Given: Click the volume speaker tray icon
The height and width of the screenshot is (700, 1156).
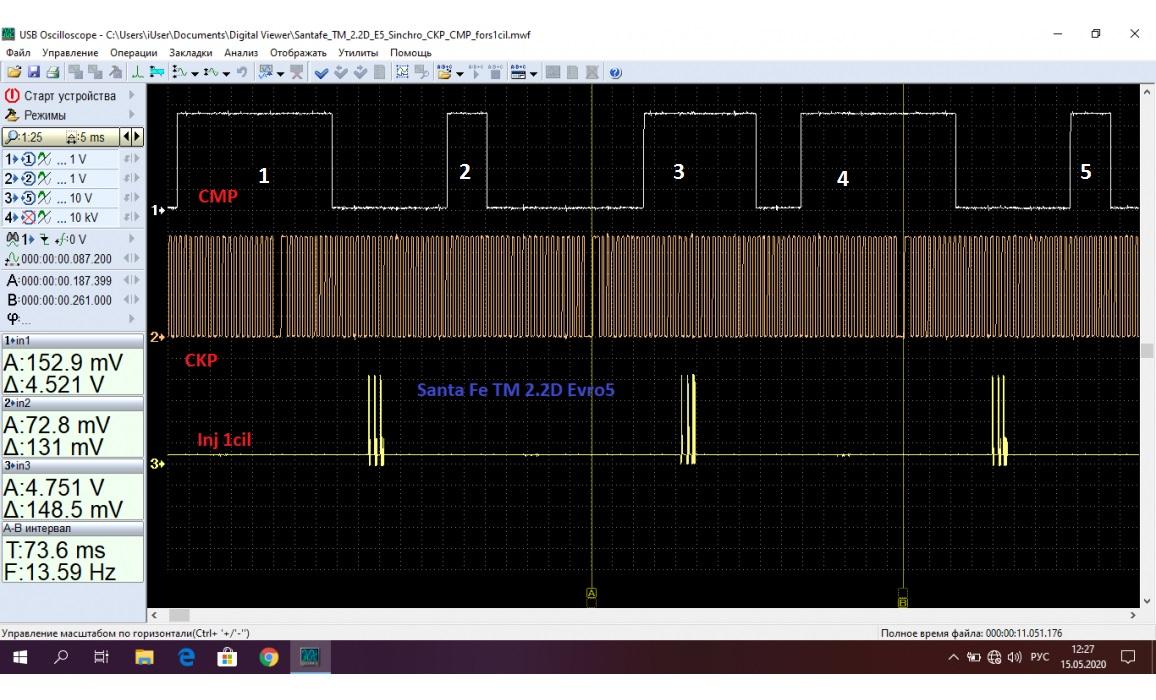Looking at the screenshot, I should [x=1014, y=656].
